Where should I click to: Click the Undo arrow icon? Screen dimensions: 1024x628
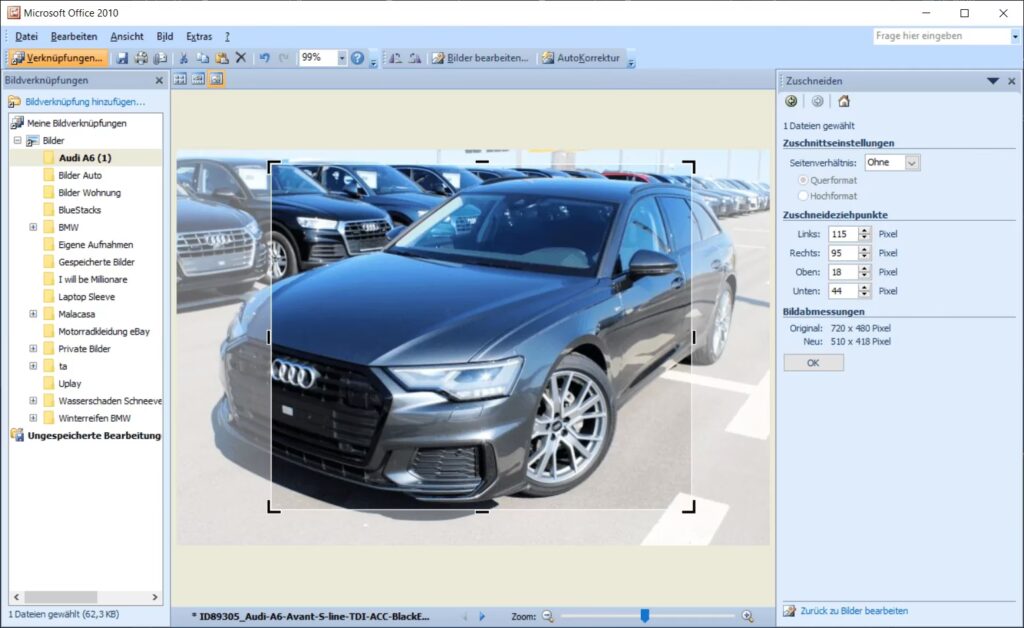265,58
